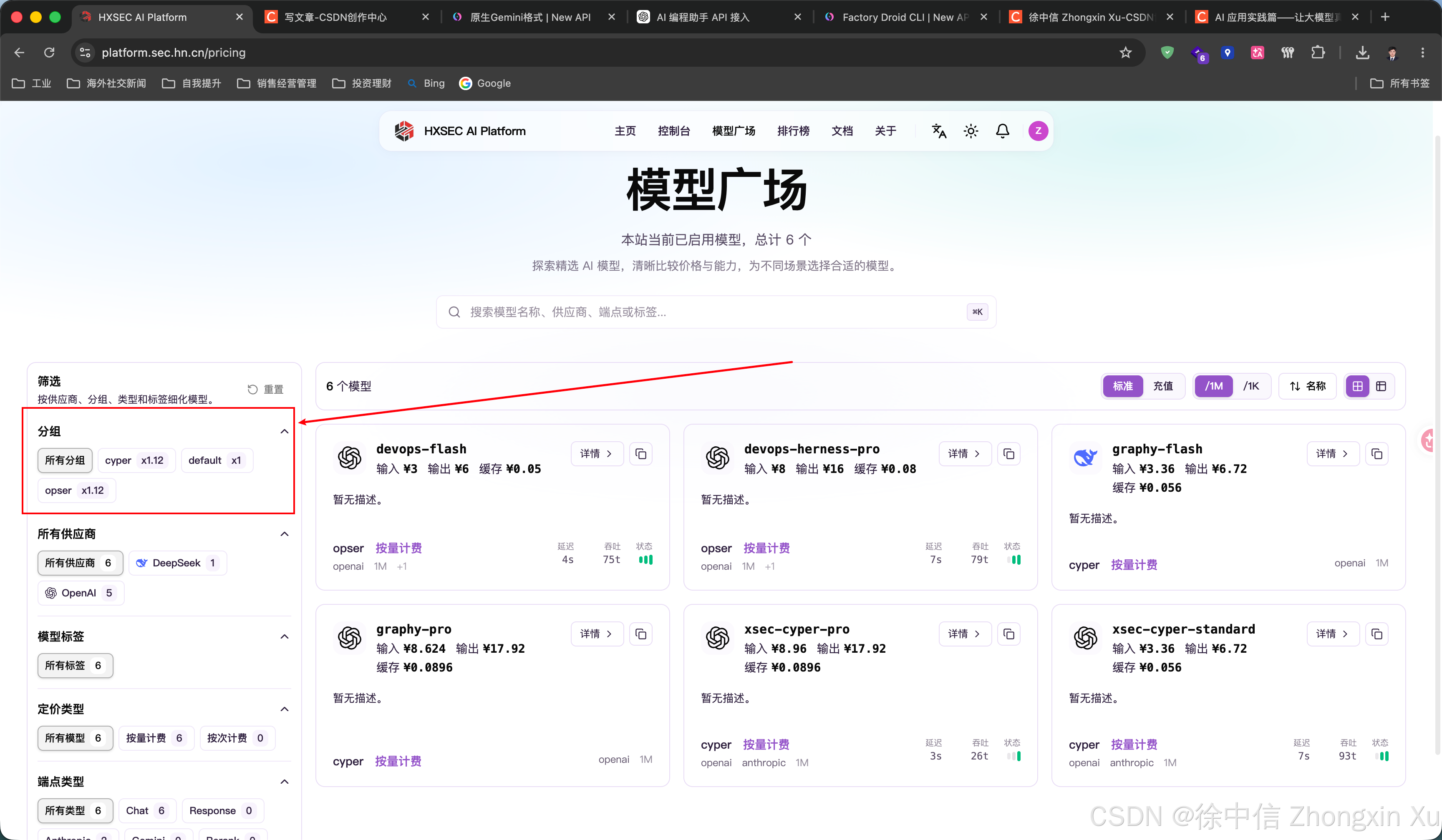This screenshot has width=1442, height=840.
Task: Open the Chrome three-dot menu
Action: (1422, 53)
